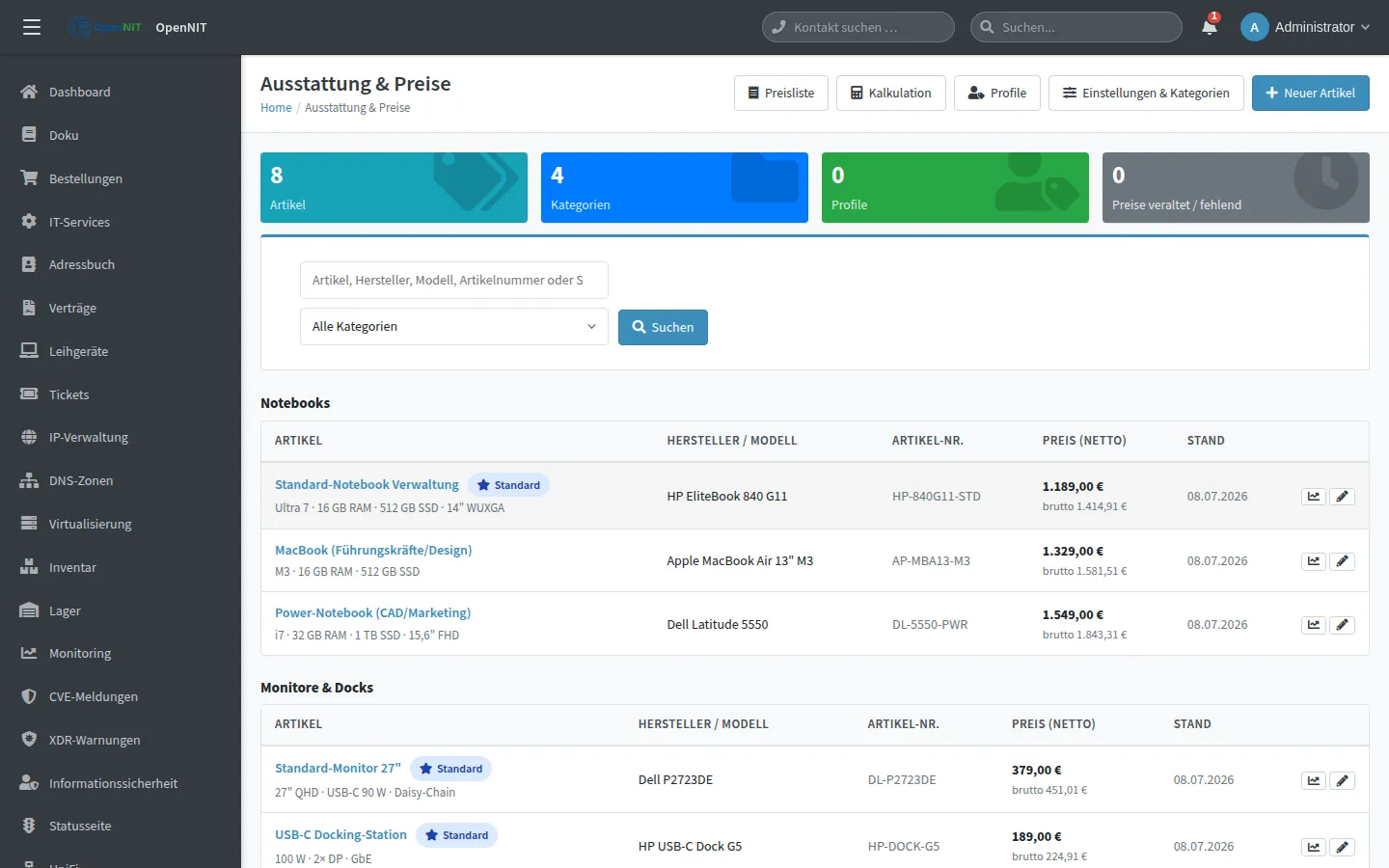The image size is (1389, 868).
Task: Focus the Kontakt suchen field
Action: coord(858,27)
